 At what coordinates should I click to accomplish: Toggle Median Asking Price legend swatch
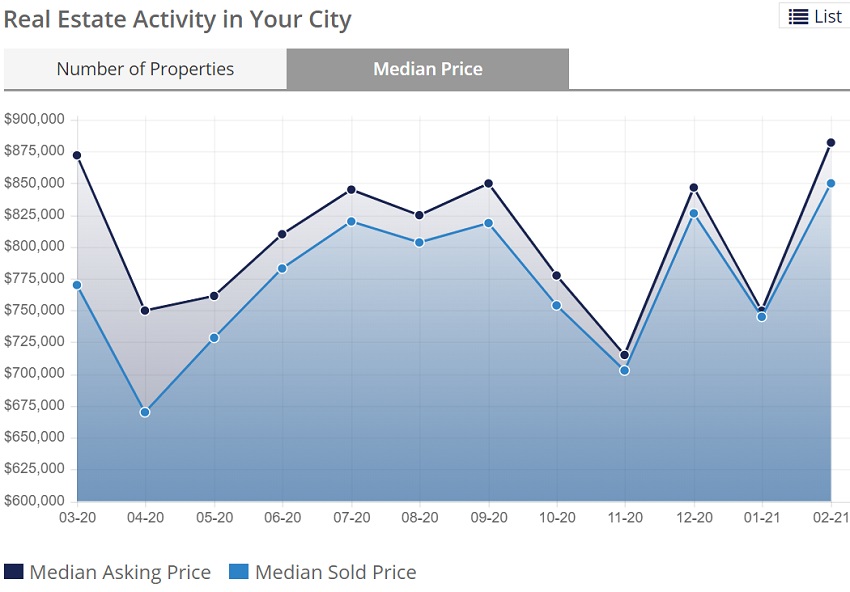click(x=14, y=572)
